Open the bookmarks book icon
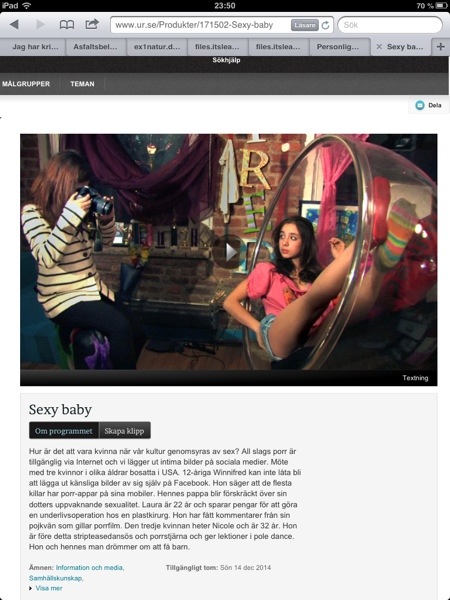Image resolution: width=450 pixels, height=600 pixels. pyautogui.click(x=67, y=25)
